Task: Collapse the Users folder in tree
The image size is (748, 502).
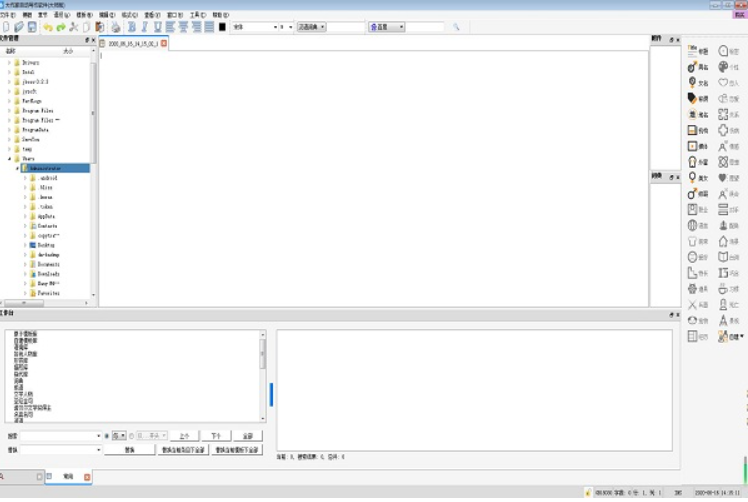Action: 9,158
